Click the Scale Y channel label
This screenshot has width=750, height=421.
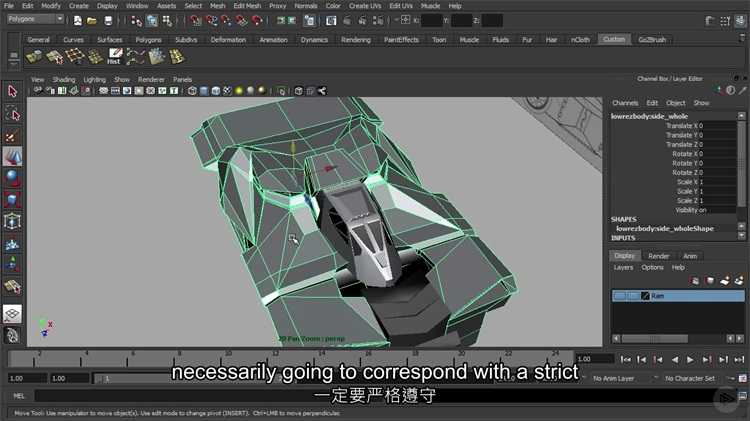687,191
